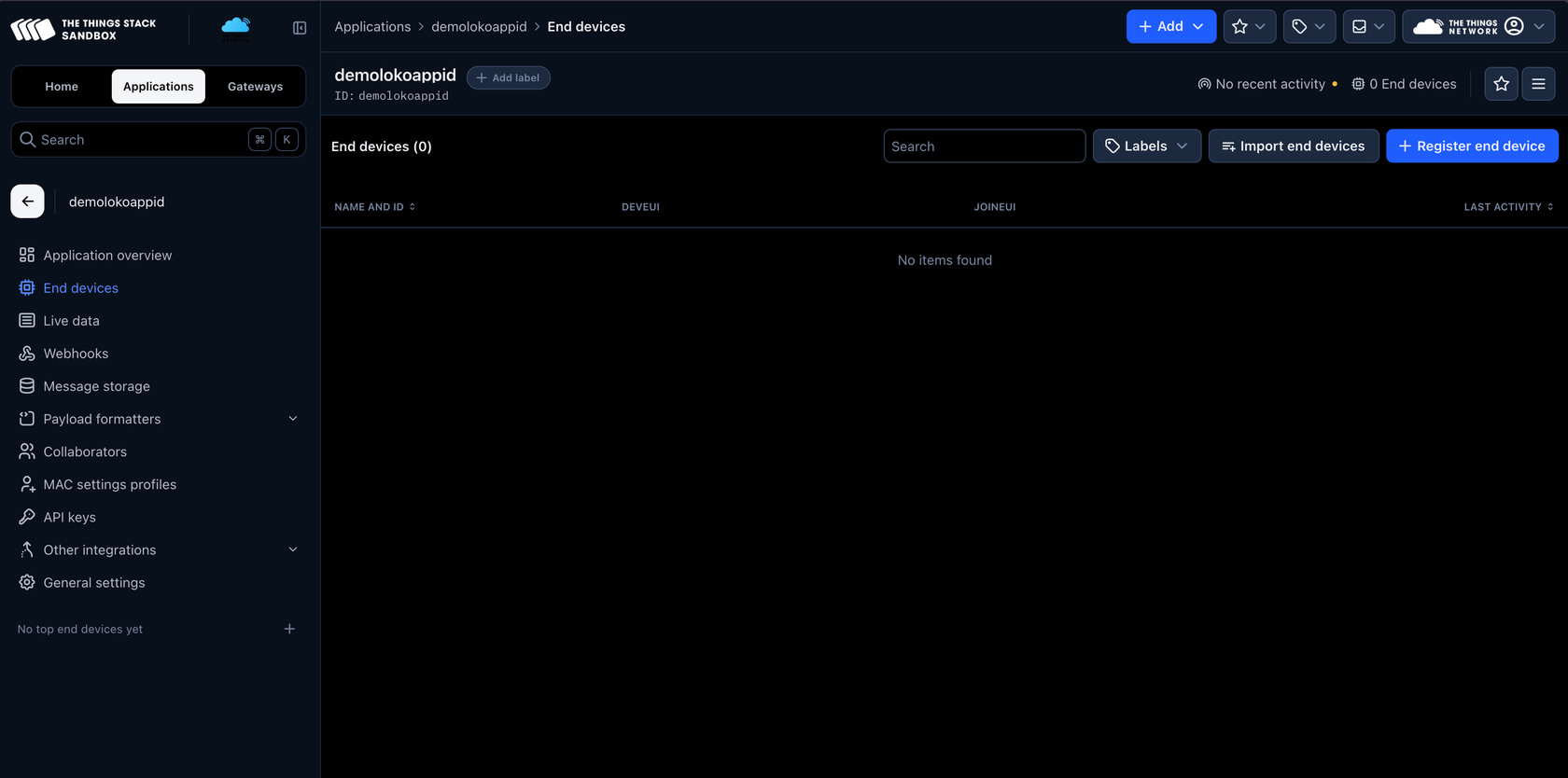Image resolution: width=1568 pixels, height=778 pixels.
Task: Open API keys in the sidebar
Action: 69,517
